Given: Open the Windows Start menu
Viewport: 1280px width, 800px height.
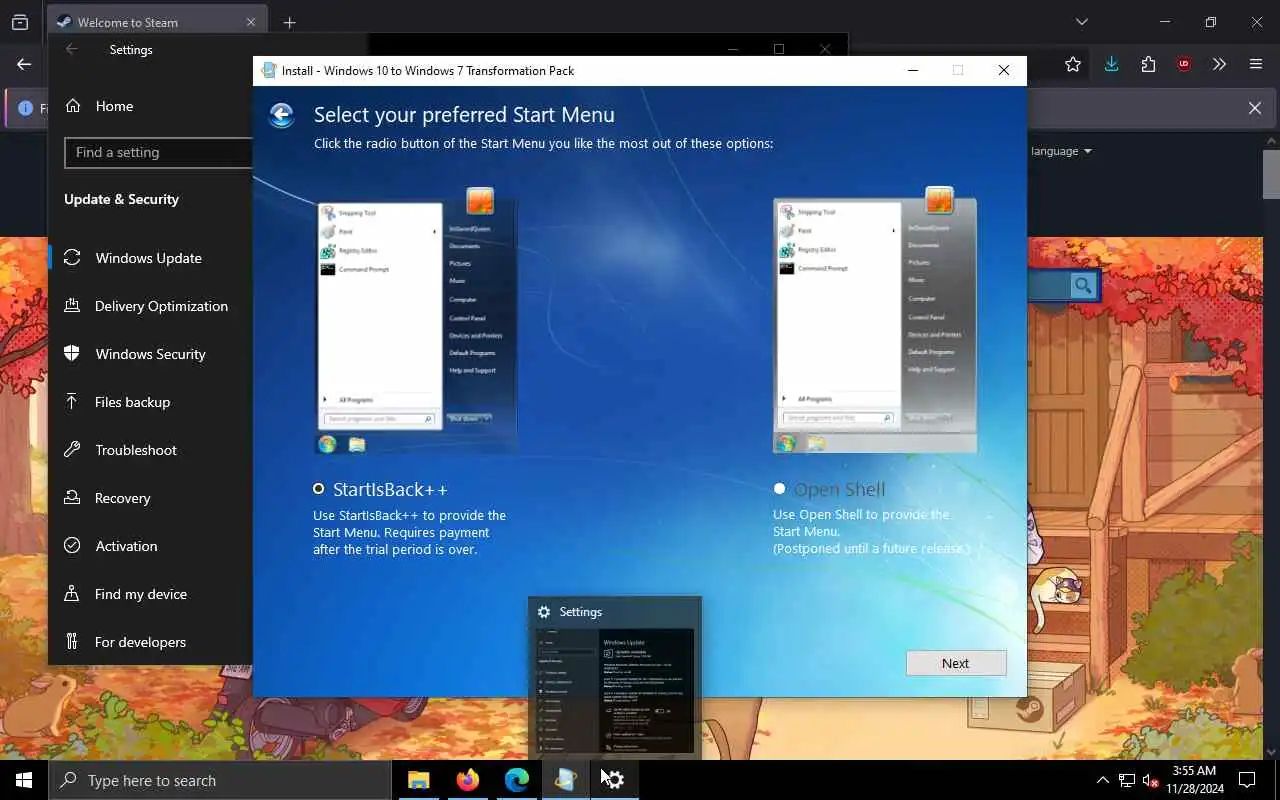Looking at the screenshot, I should point(24,780).
